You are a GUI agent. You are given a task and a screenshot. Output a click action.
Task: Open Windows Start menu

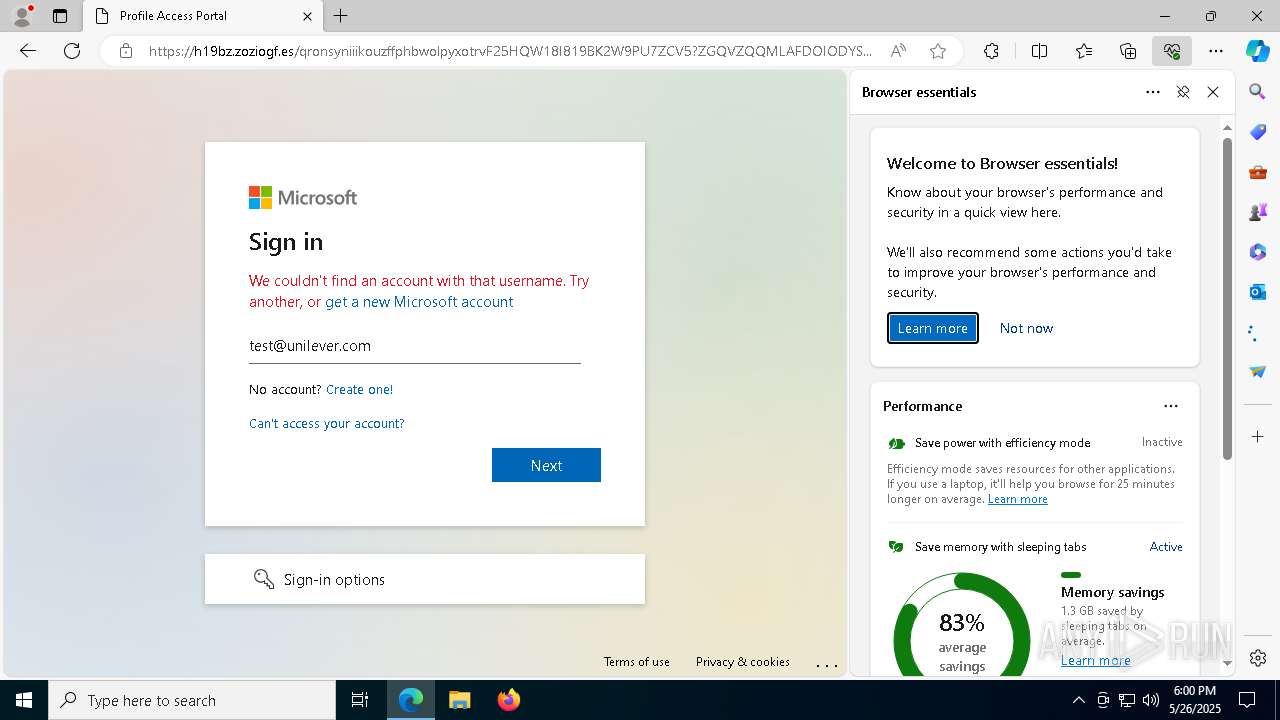(24, 700)
